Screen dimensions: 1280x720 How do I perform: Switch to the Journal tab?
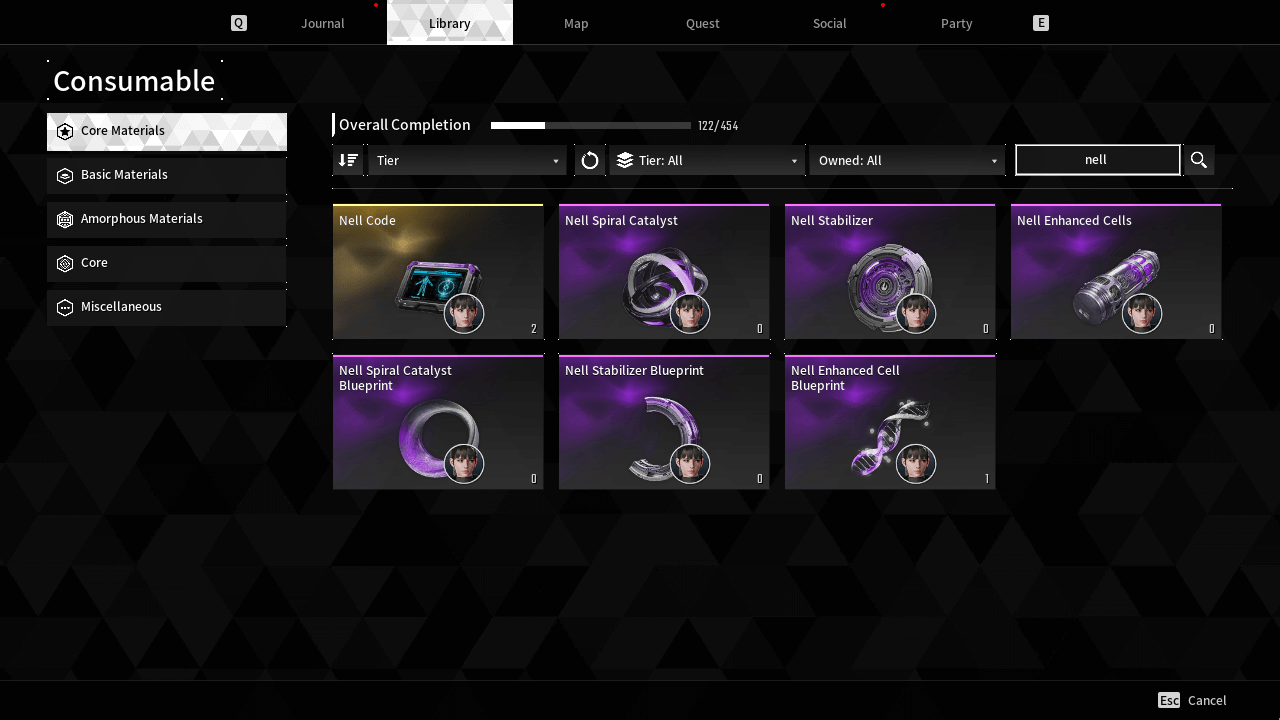323,23
